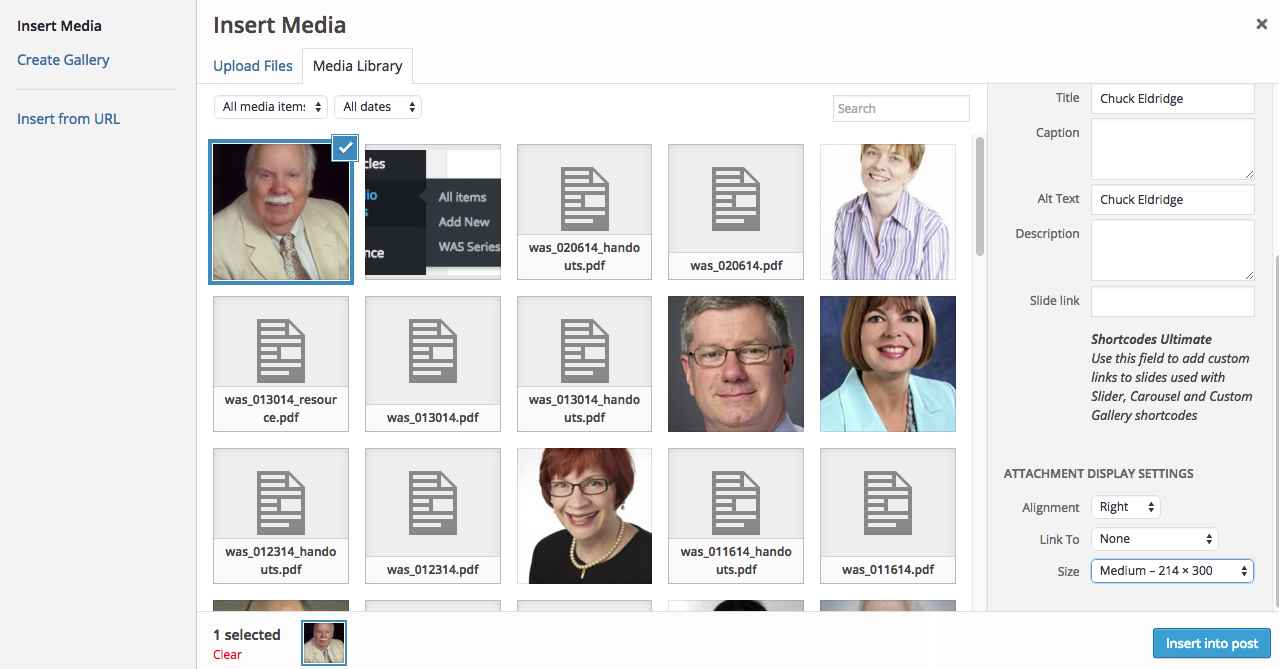Choose Insert from URL in the sidebar

(x=68, y=119)
